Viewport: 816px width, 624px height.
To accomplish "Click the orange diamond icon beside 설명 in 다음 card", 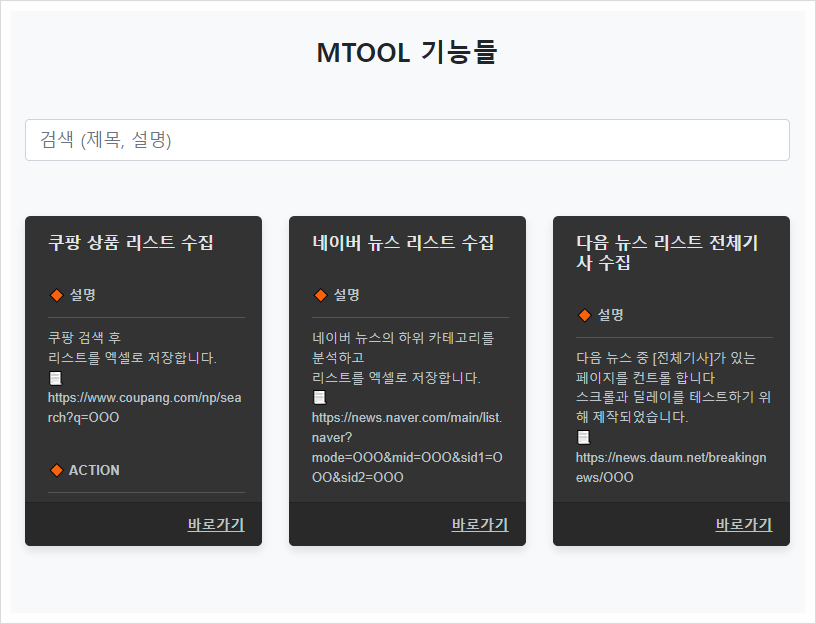I will tap(584, 315).
